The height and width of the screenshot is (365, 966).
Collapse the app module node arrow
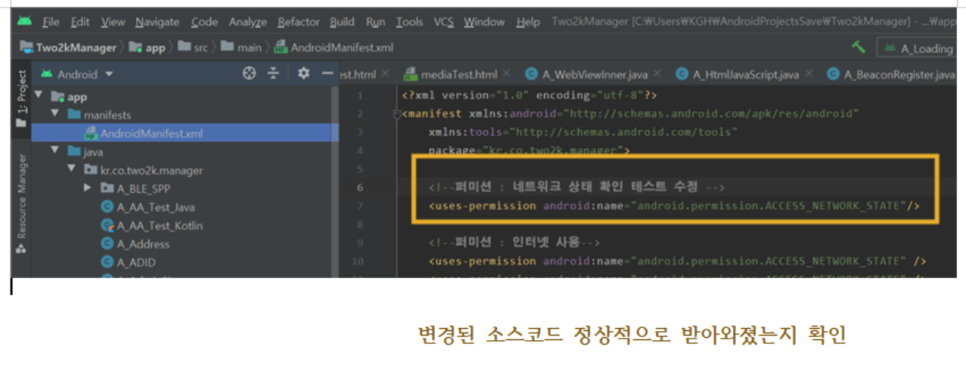pyautogui.click(x=39, y=96)
